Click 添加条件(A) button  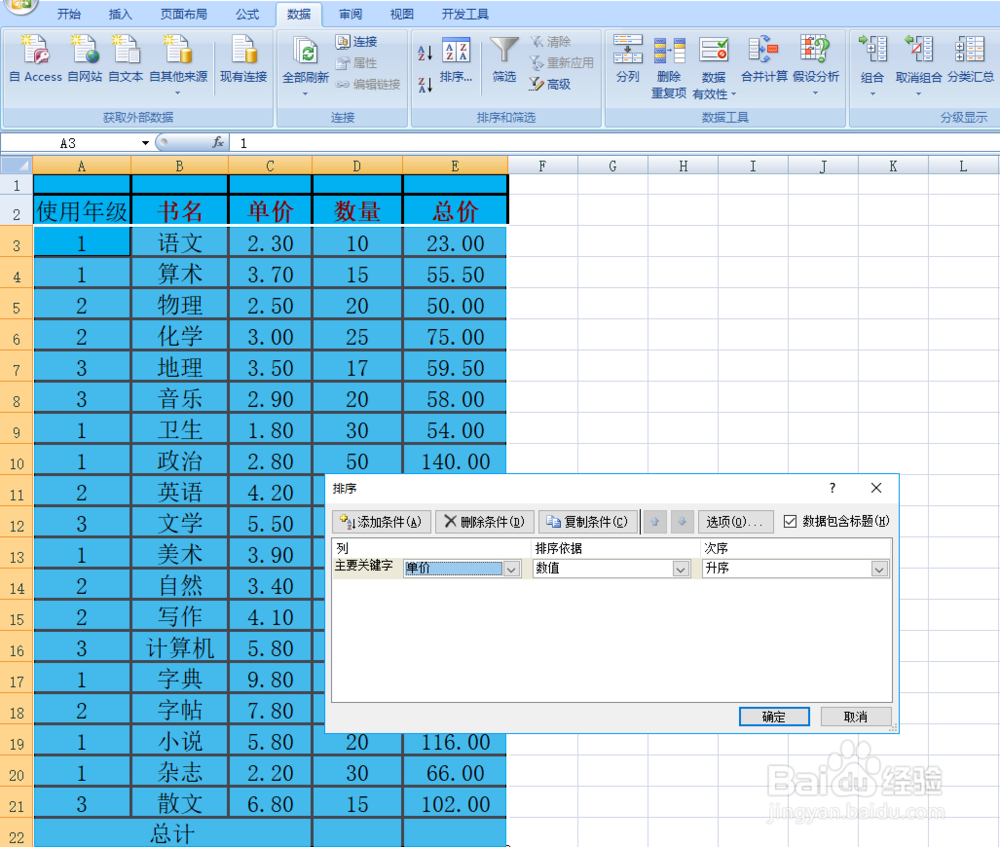[x=381, y=522]
